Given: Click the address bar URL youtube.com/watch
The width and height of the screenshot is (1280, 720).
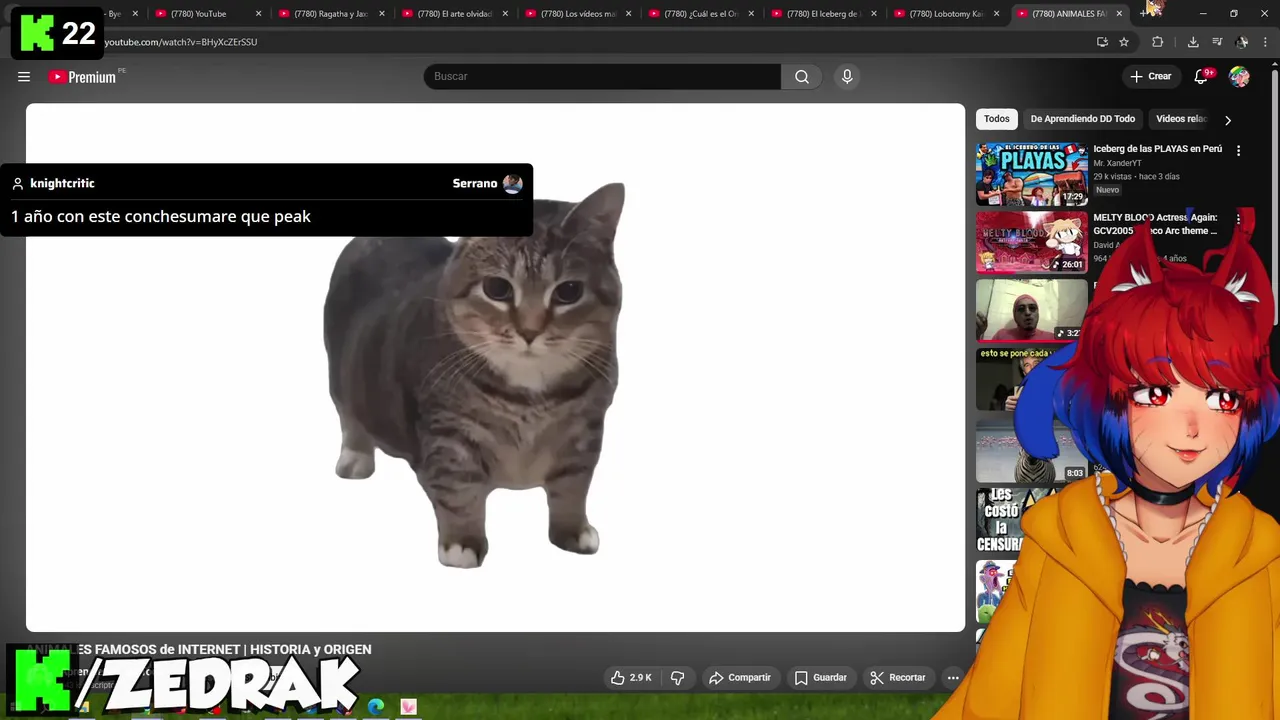Looking at the screenshot, I should point(181,42).
